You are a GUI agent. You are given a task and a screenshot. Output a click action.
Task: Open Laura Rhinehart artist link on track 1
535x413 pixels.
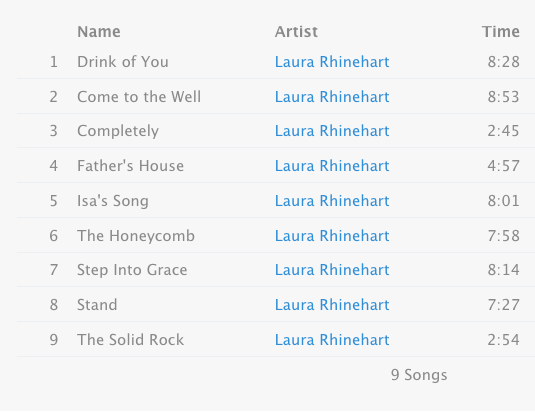(332, 62)
